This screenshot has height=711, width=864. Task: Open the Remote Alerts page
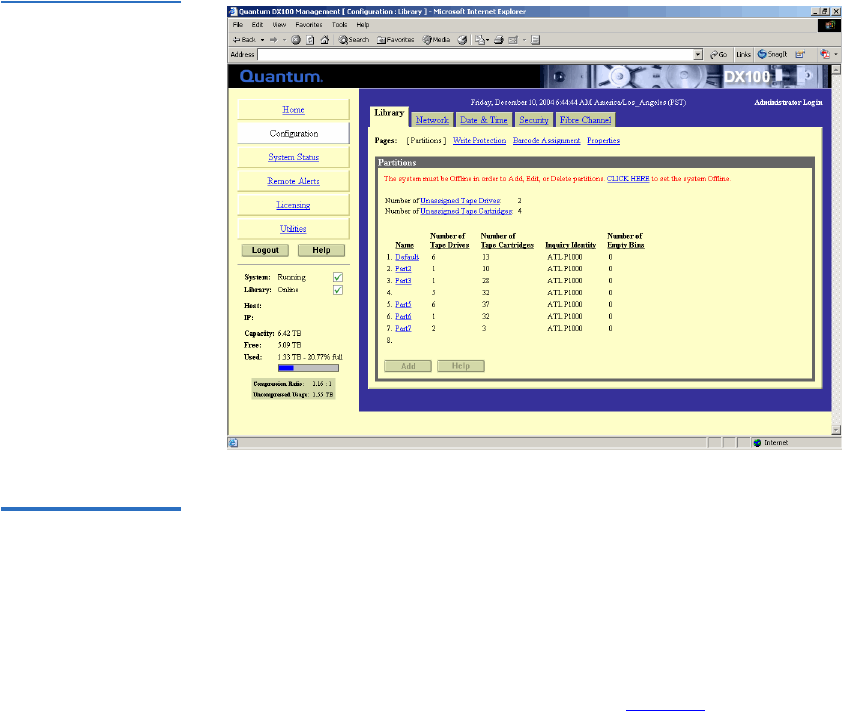tap(293, 181)
